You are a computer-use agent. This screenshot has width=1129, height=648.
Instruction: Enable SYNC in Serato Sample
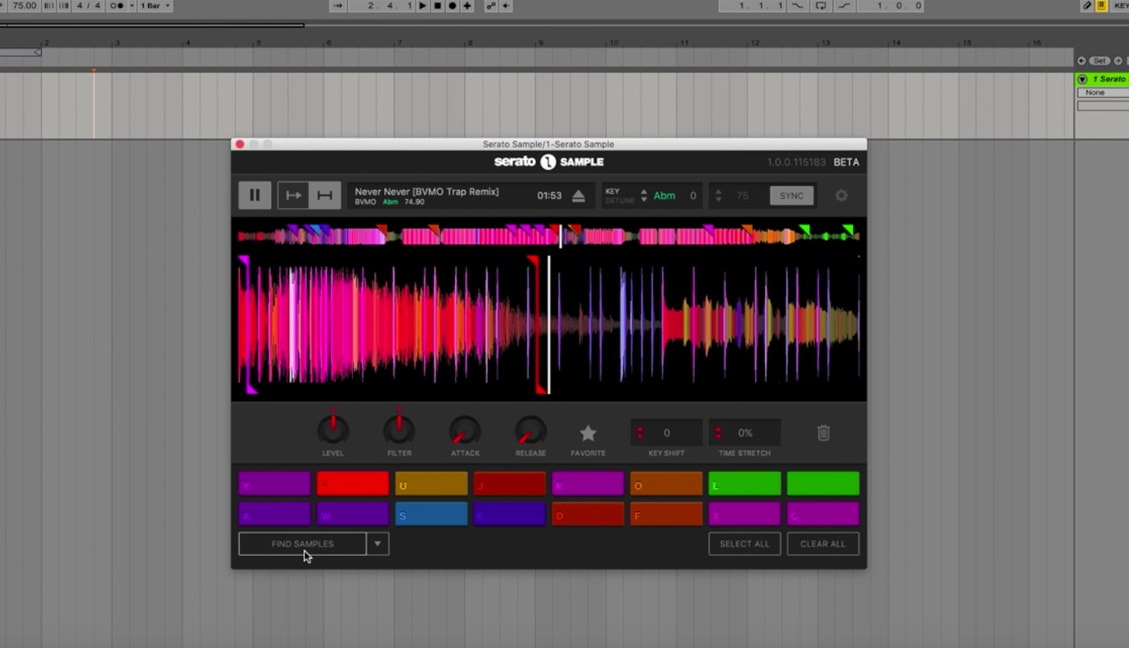[791, 196]
